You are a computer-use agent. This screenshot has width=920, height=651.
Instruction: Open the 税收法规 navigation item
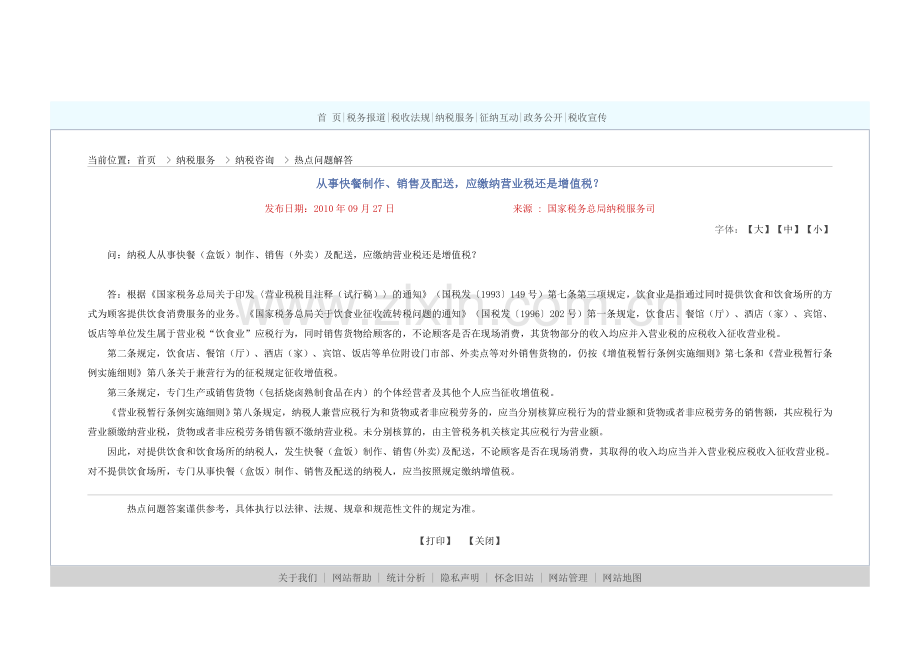tap(410, 118)
